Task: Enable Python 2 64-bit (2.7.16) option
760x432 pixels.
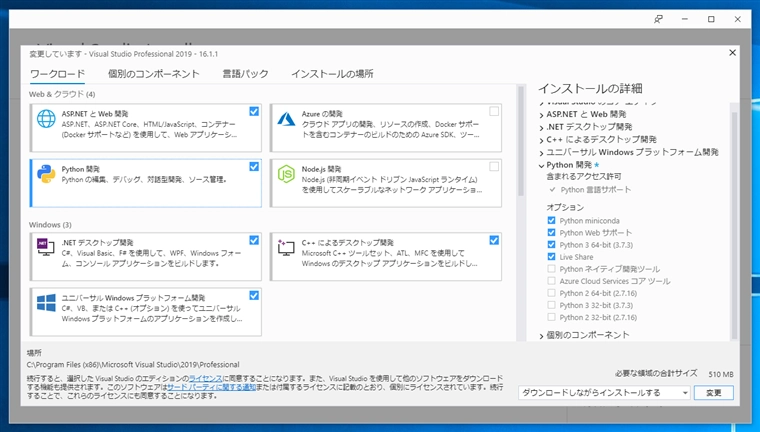Action: tap(551, 293)
